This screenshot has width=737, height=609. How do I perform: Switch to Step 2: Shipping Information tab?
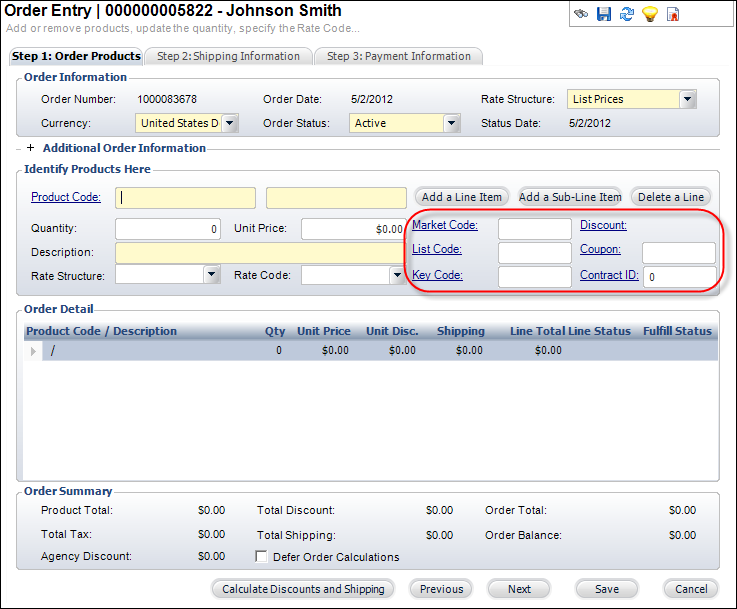(228, 56)
